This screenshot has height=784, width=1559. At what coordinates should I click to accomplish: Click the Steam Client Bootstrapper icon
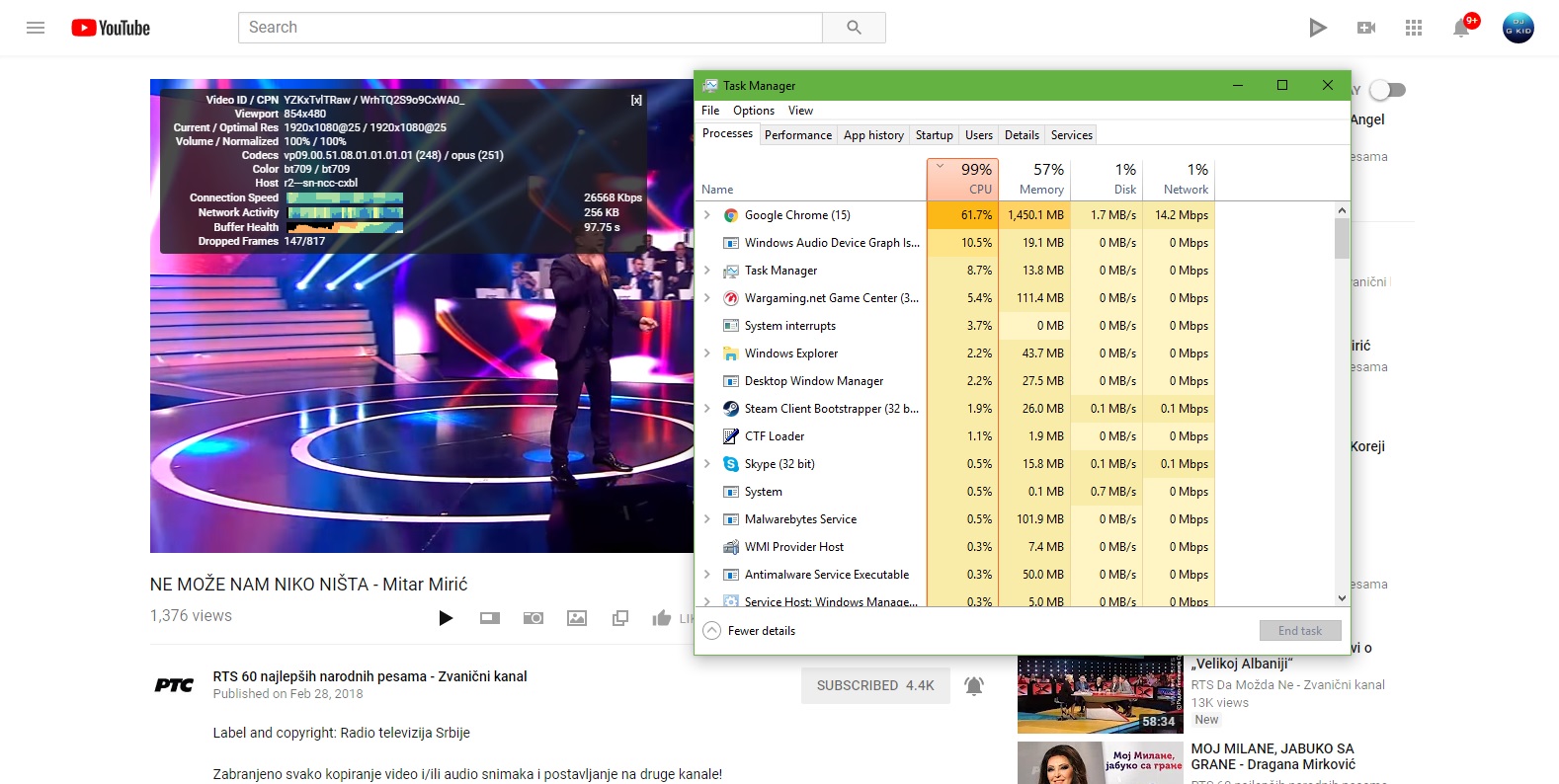(731, 409)
